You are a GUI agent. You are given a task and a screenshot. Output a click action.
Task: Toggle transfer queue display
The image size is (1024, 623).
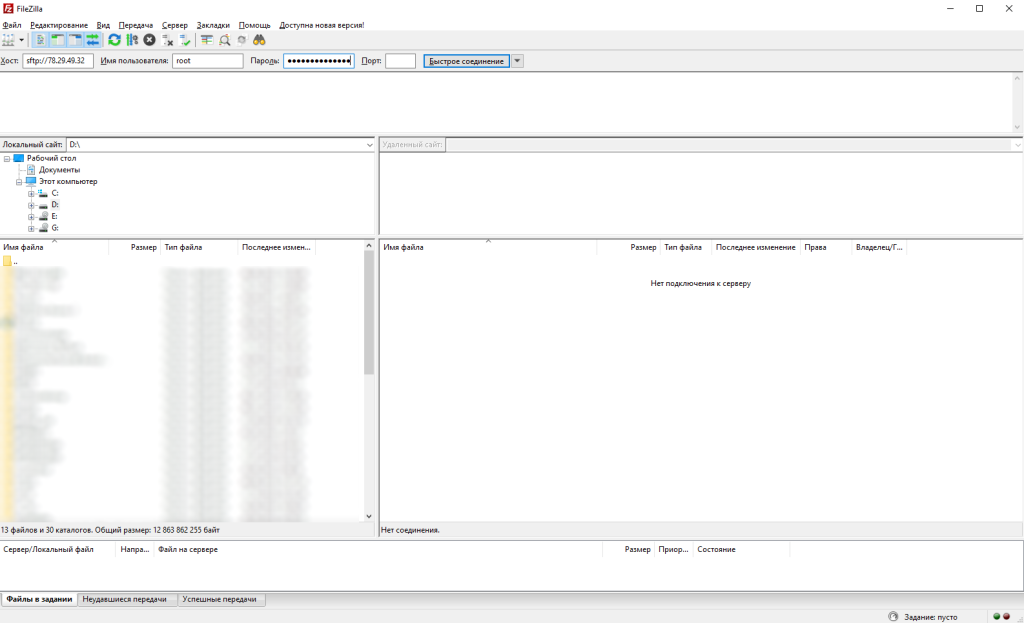93,40
